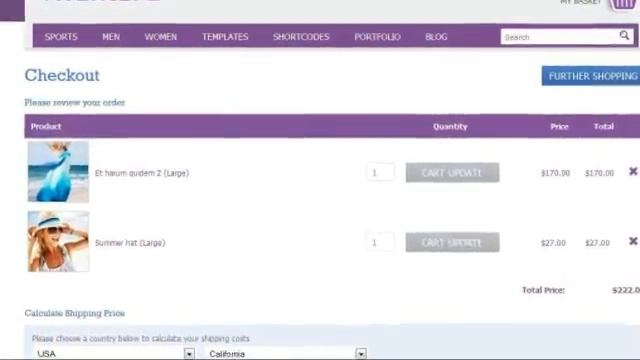Go to the BLOG page
Viewport: 640px width, 360px height.
pos(436,37)
